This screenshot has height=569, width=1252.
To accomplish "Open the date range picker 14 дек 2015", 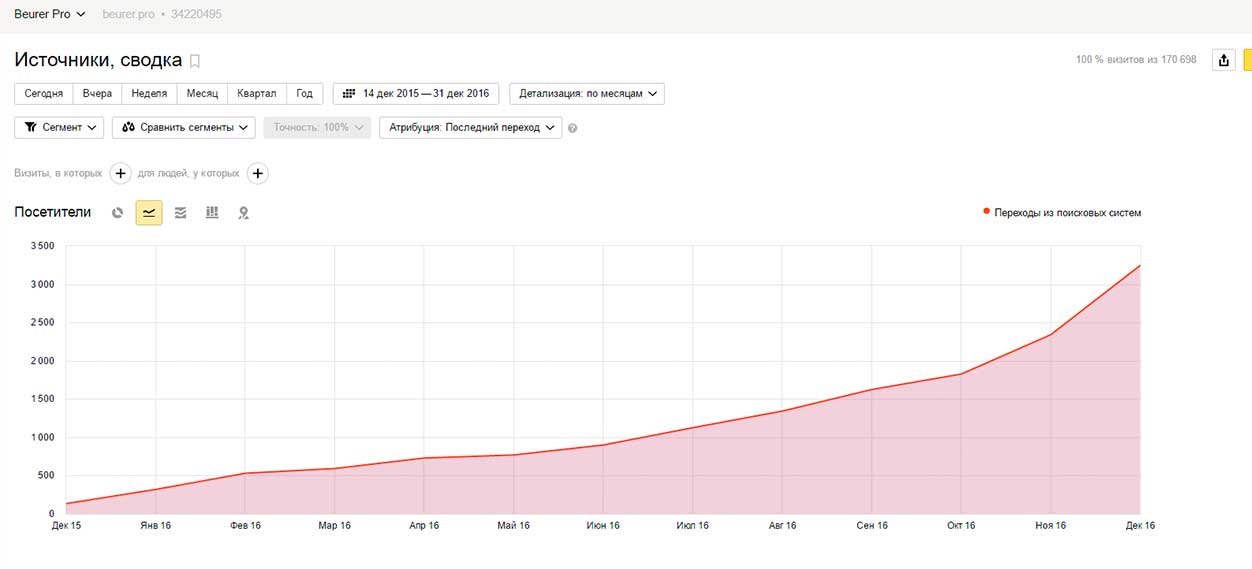I will coord(416,94).
